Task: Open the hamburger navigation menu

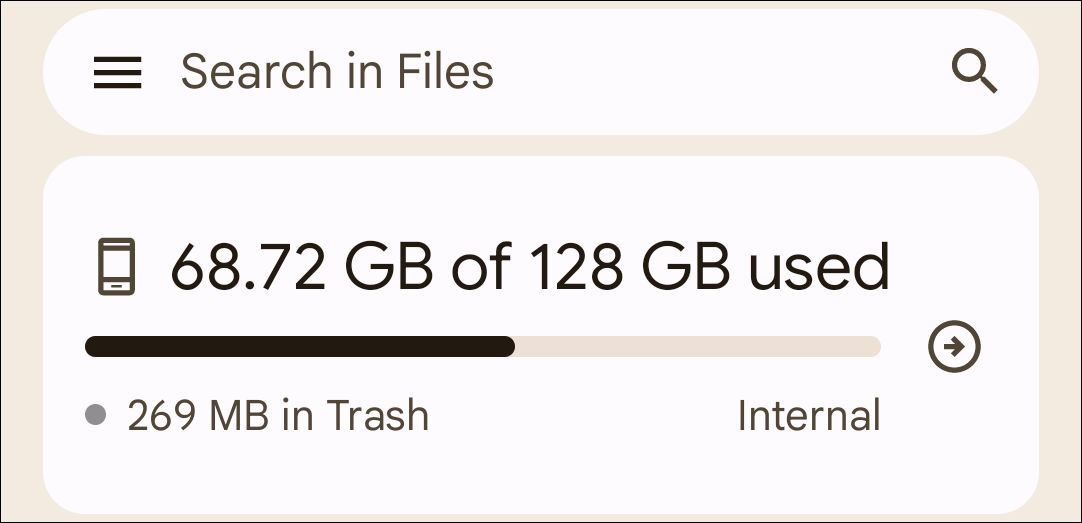Action: [x=117, y=72]
